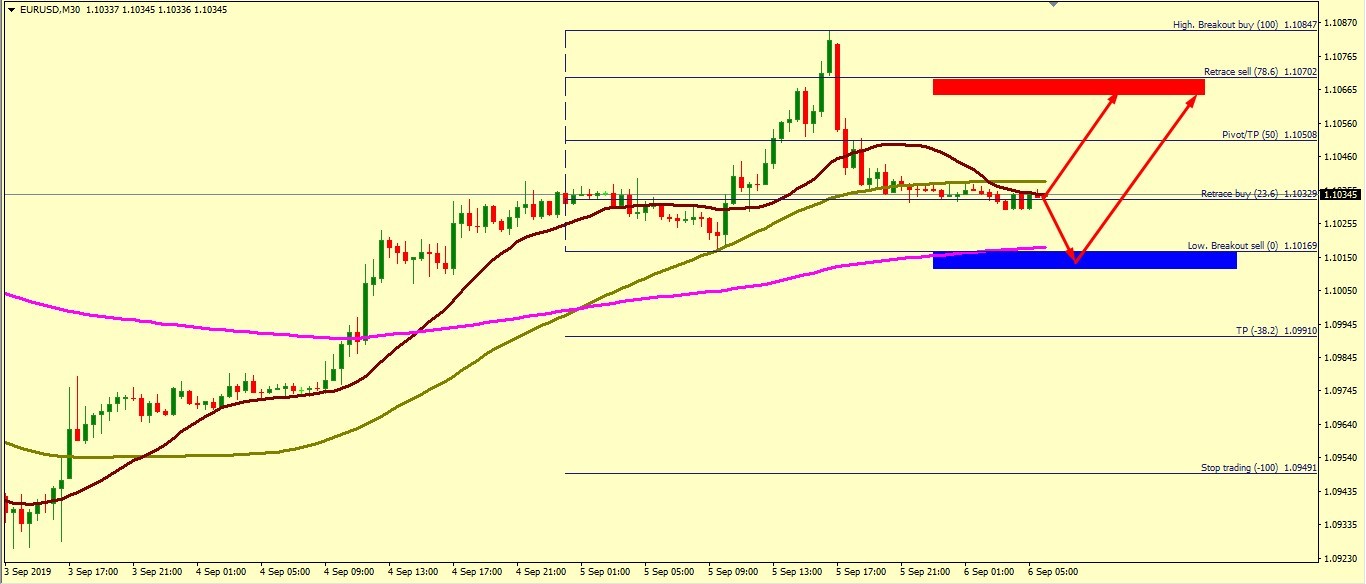Click the 1.09230 price scale value
The image size is (1366, 584).
click(1341, 558)
